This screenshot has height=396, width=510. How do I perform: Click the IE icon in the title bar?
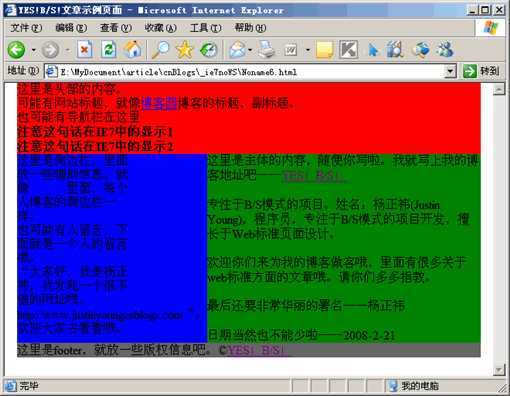[x=10, y=10]
